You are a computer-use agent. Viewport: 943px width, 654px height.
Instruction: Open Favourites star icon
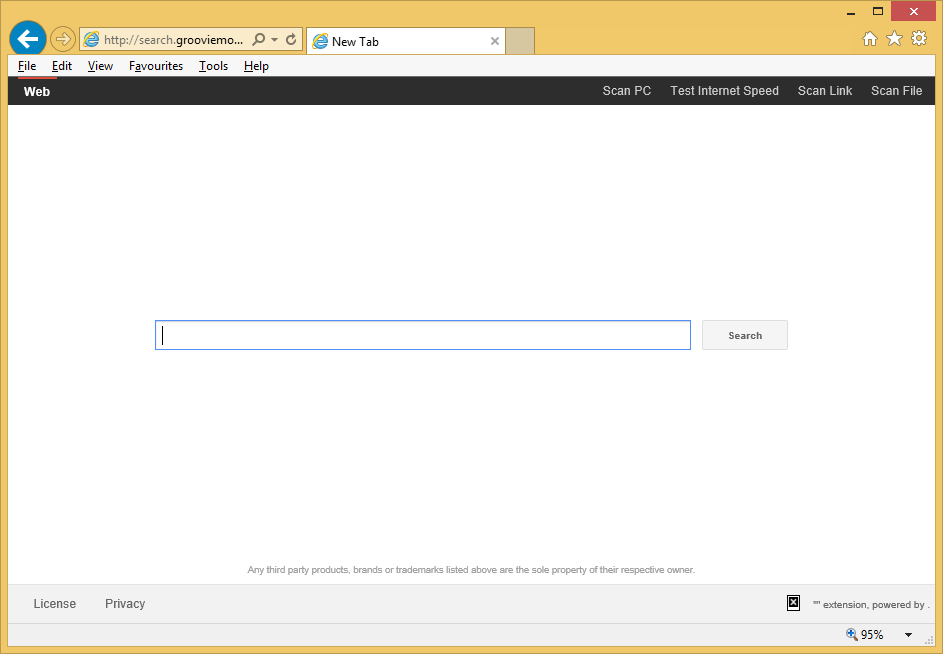point(894,39)
